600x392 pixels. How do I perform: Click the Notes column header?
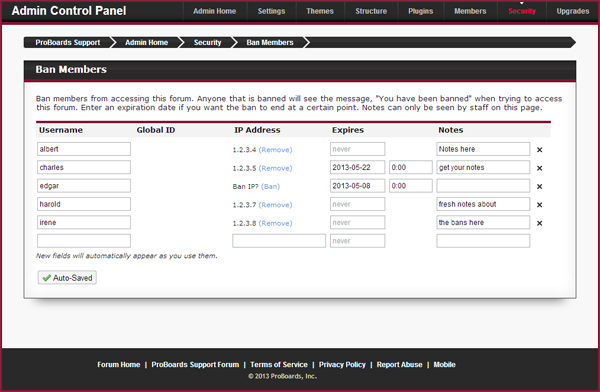tap(451, 130)
